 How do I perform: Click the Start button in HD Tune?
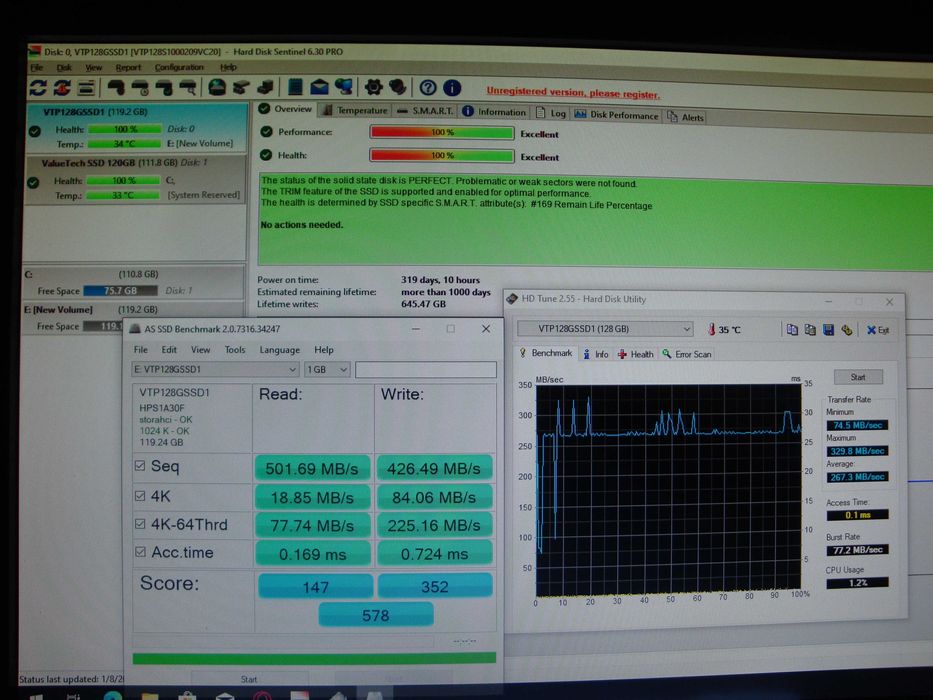pyautogui.click(x=858, y=377)
